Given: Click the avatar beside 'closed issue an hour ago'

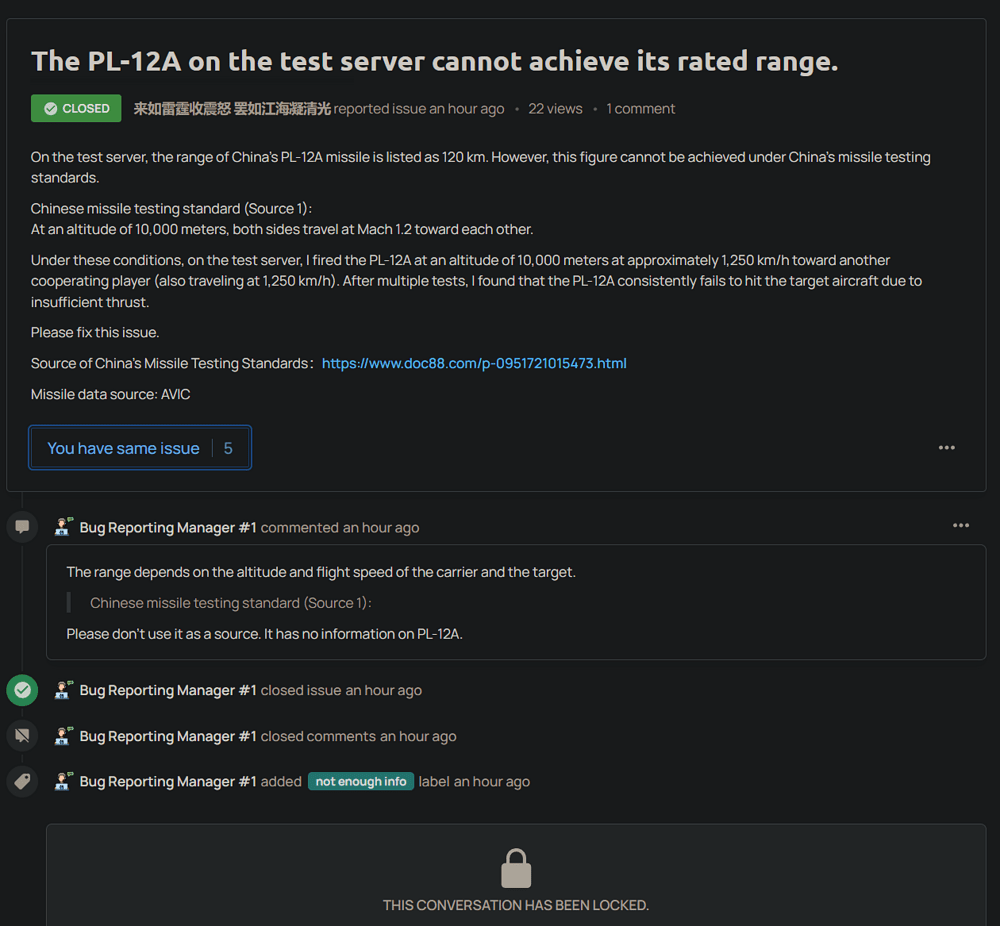Looking at the screenshot, I should click(64, 690).
